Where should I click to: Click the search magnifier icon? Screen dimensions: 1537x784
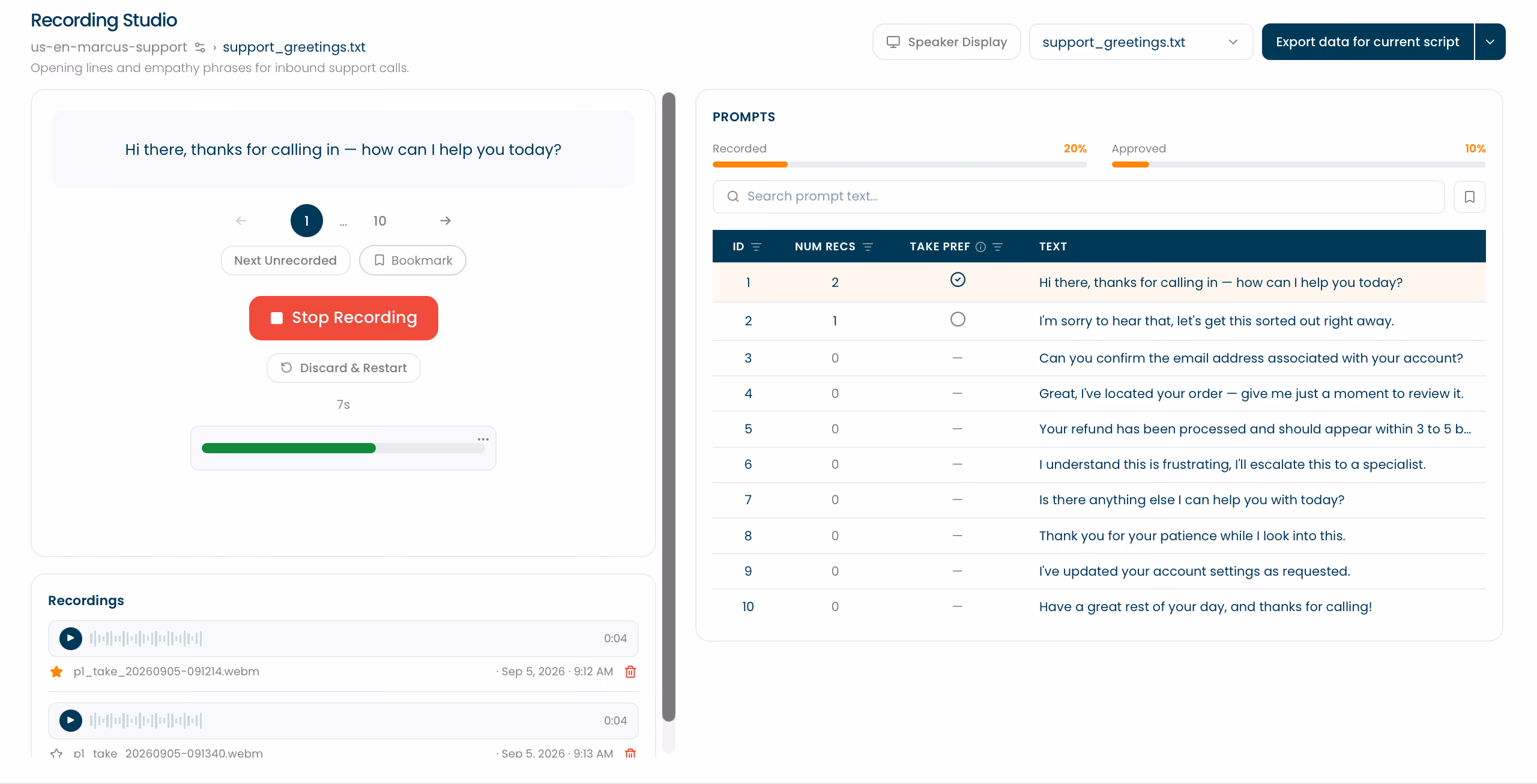[733, 197]
